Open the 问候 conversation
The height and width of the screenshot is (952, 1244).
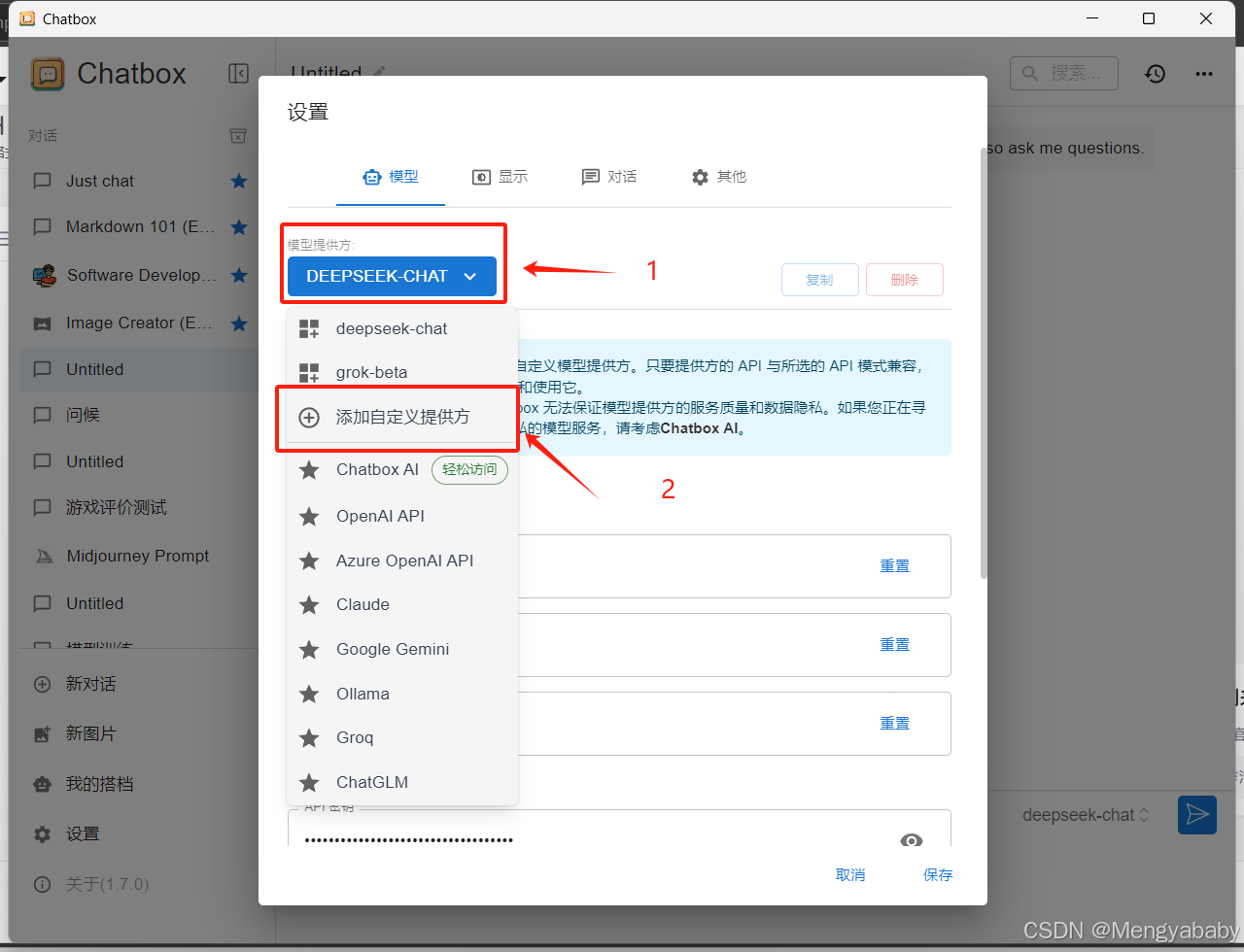(138, 415)
